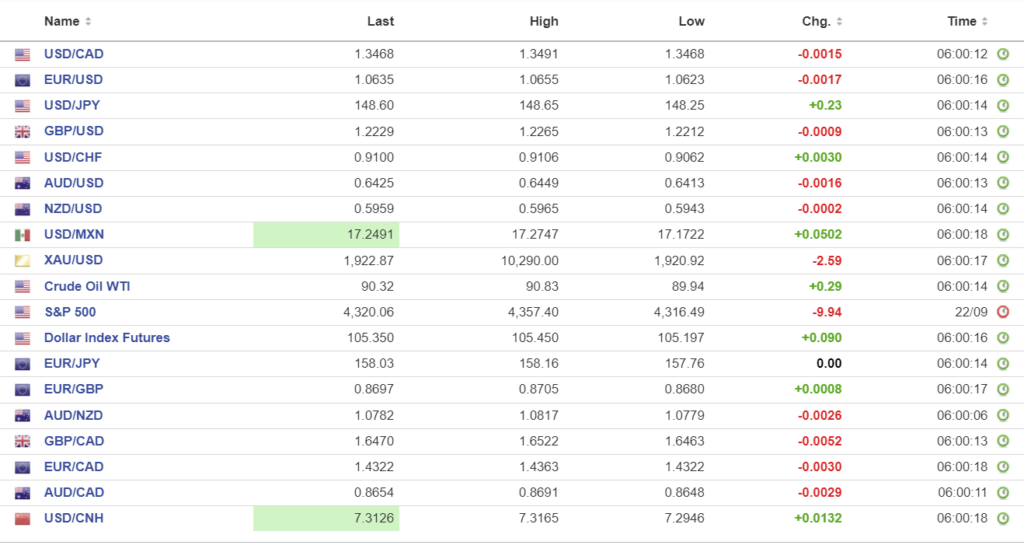
Task: Click the Mexico flag icon beside USD/MXN
Action: coord(22,235)
